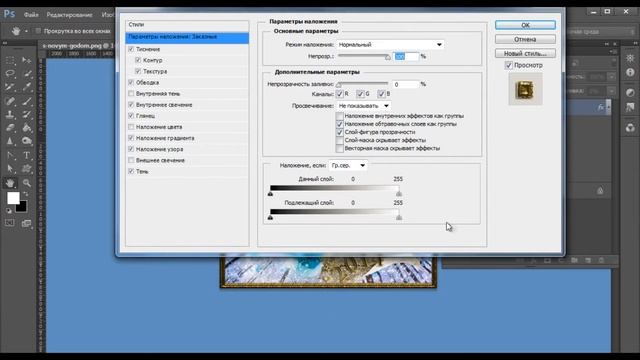Uncheck the R channel checkbox
This screenshot has width=640, height=360.
tap(340, 94)
